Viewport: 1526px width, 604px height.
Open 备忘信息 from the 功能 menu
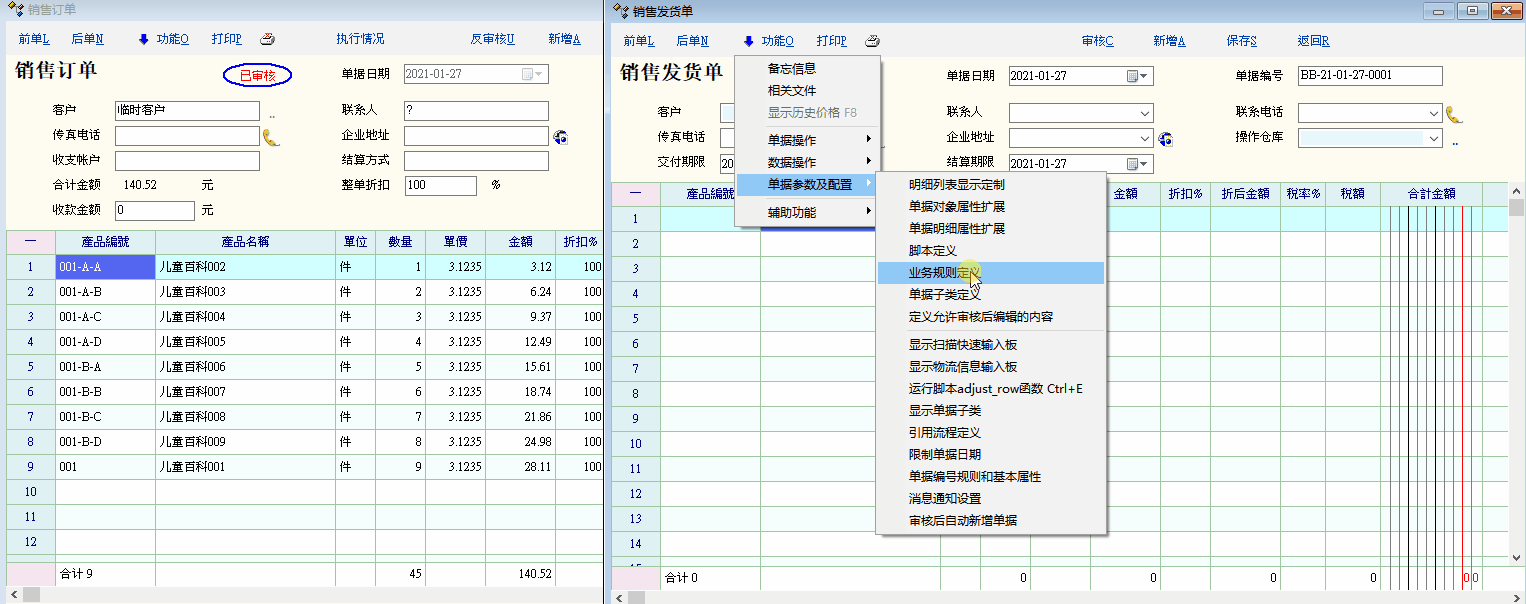(791, 69)
